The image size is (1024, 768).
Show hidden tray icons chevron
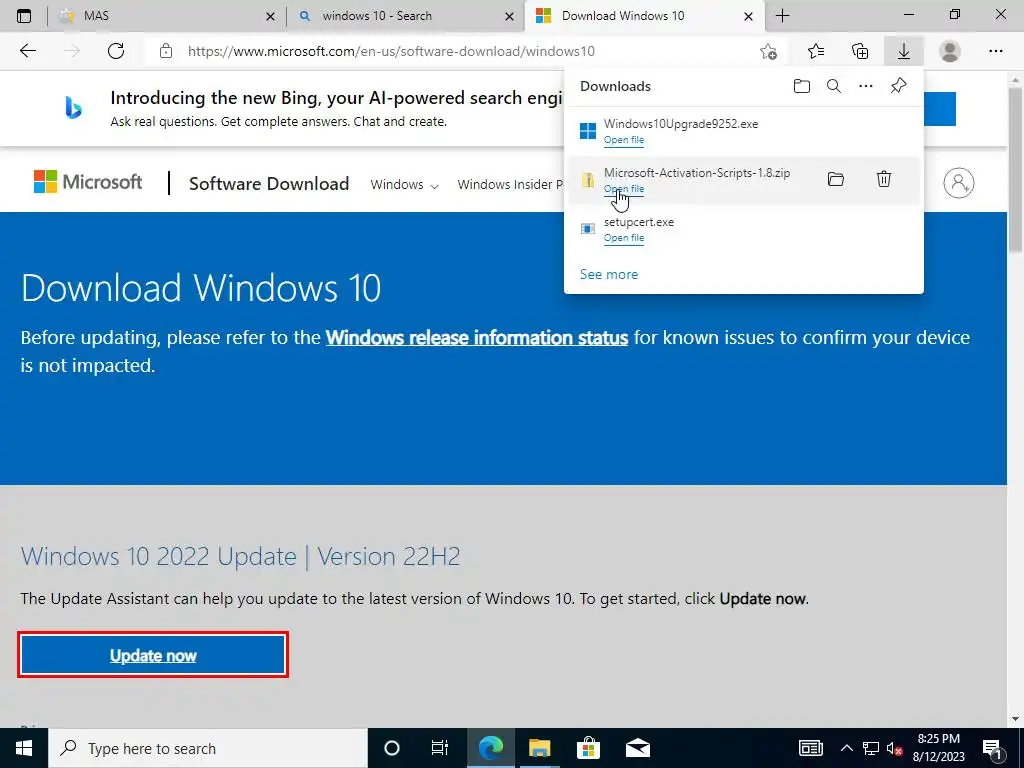[846, 748]
